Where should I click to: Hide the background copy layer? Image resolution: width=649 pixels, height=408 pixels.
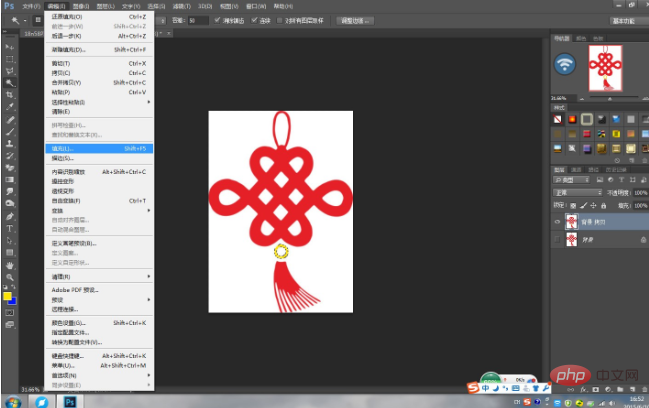point(557,222)
